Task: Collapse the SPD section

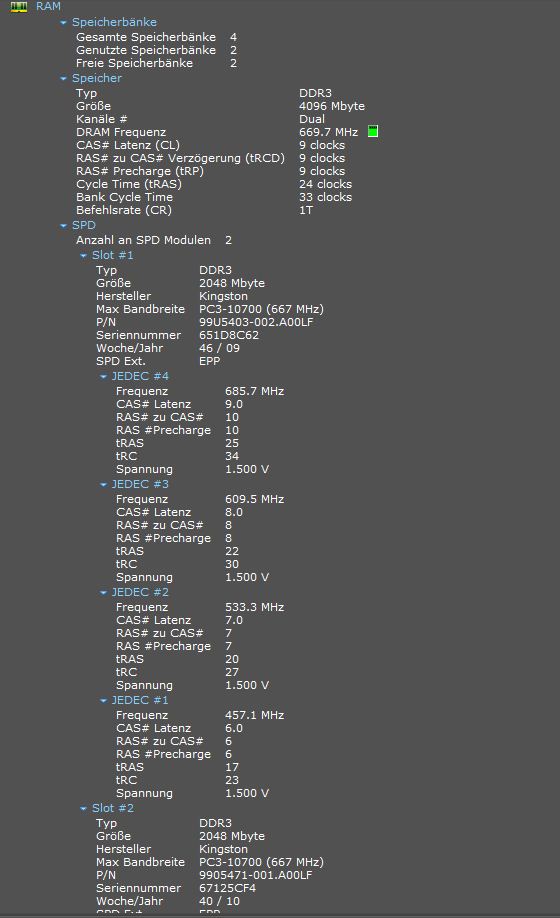Action: [x=63, y=225]
